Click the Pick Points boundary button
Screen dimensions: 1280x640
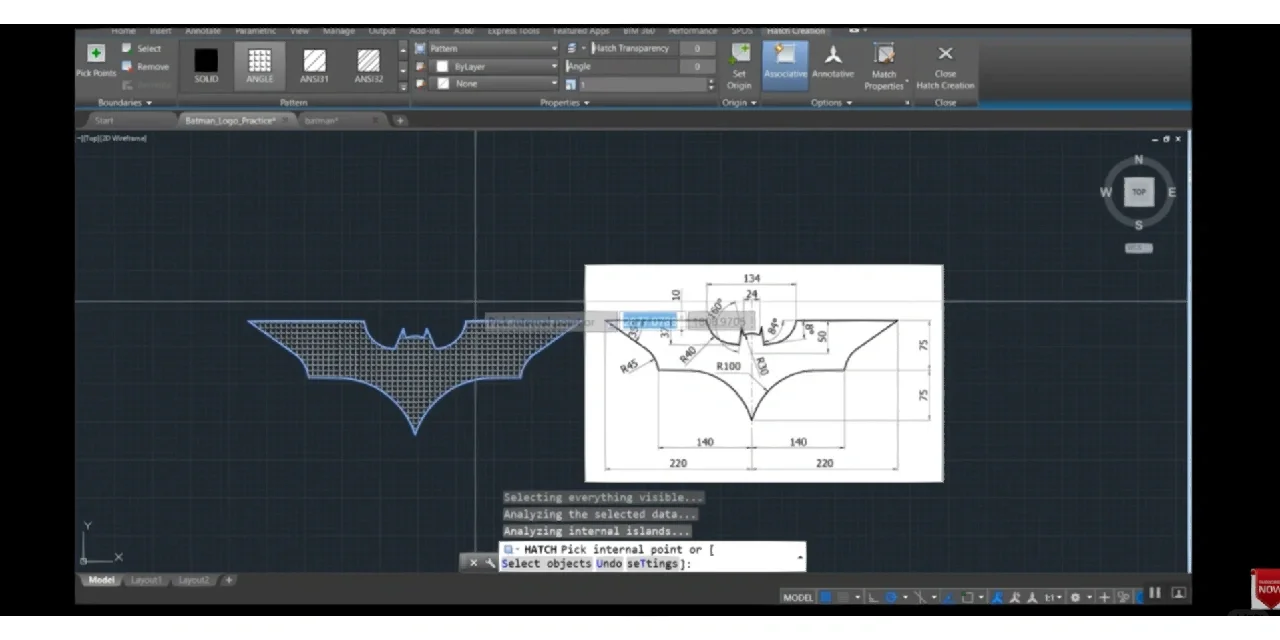[96, 62]
